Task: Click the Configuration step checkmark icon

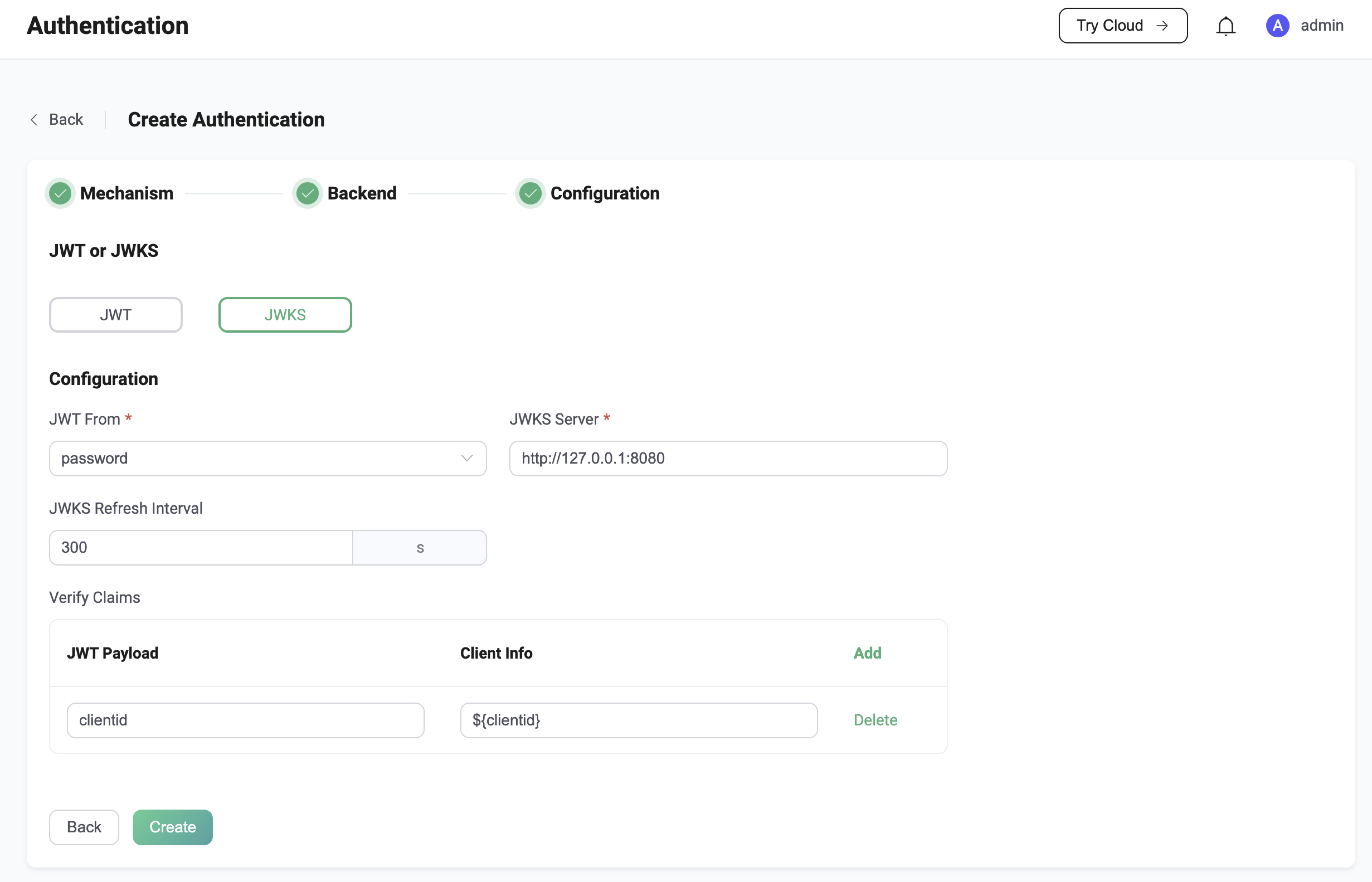Action: point(531,194)
